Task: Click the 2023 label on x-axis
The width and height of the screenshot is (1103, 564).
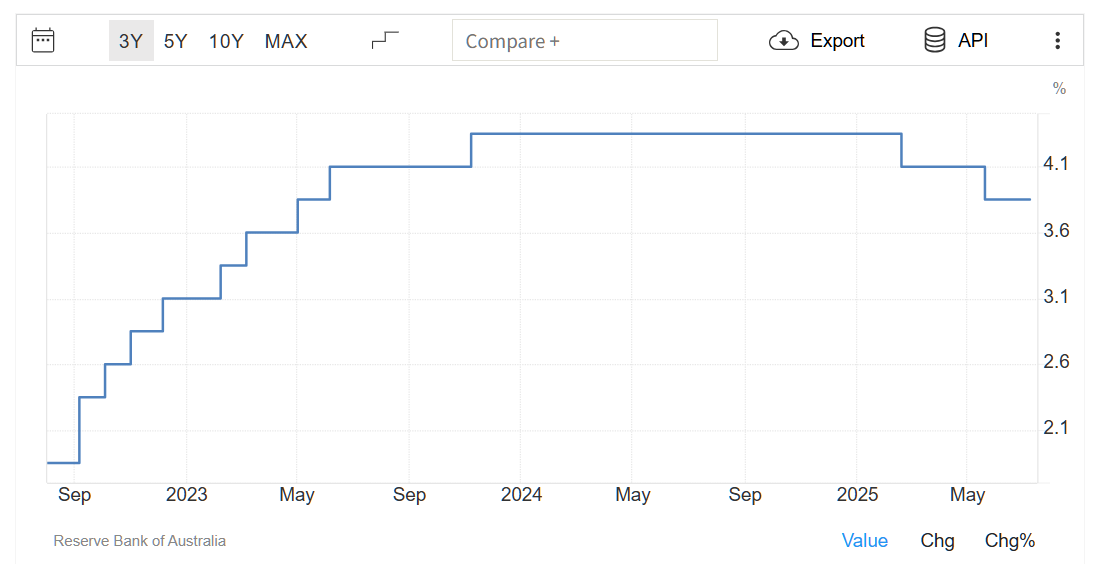Action: point(186,495)
